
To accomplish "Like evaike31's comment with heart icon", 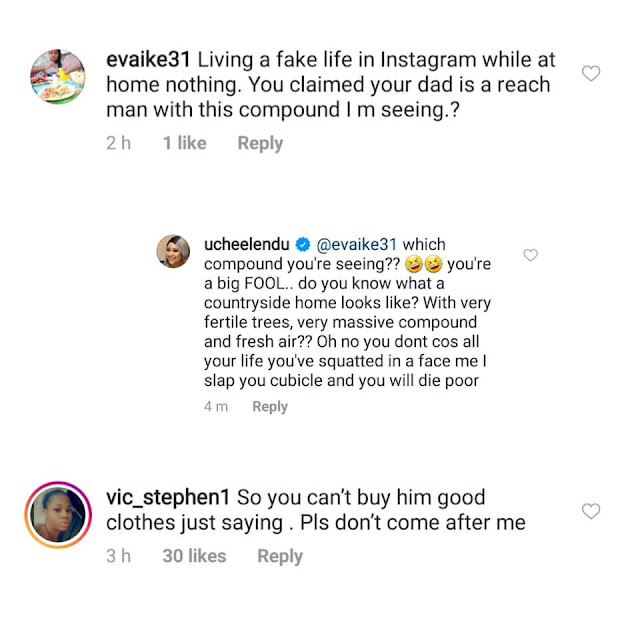I will (591, 73).
